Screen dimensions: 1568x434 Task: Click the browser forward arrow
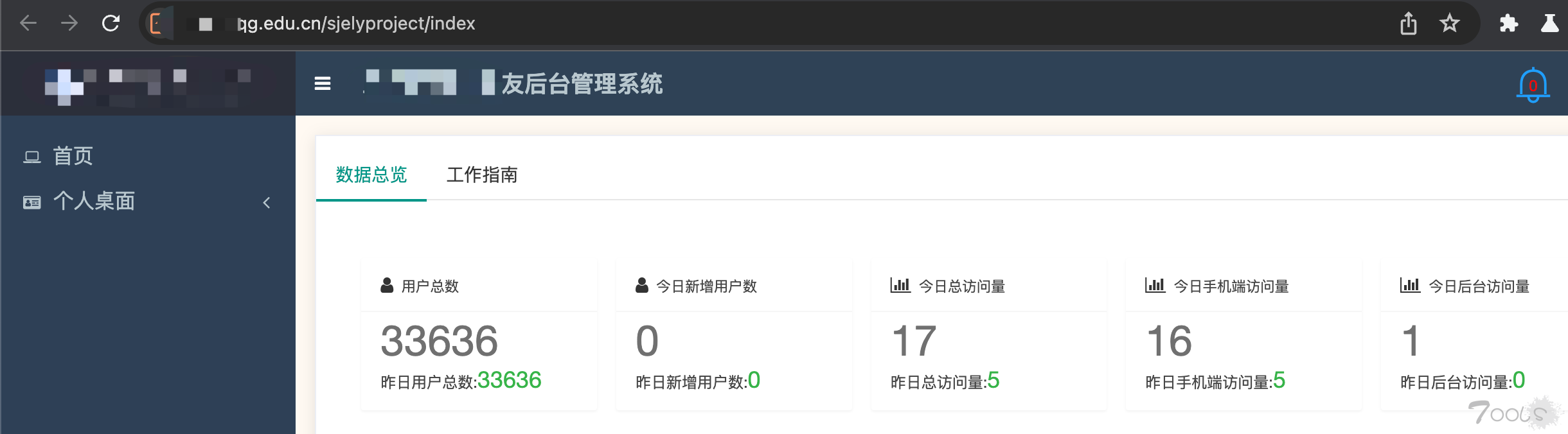click(69, 24)
